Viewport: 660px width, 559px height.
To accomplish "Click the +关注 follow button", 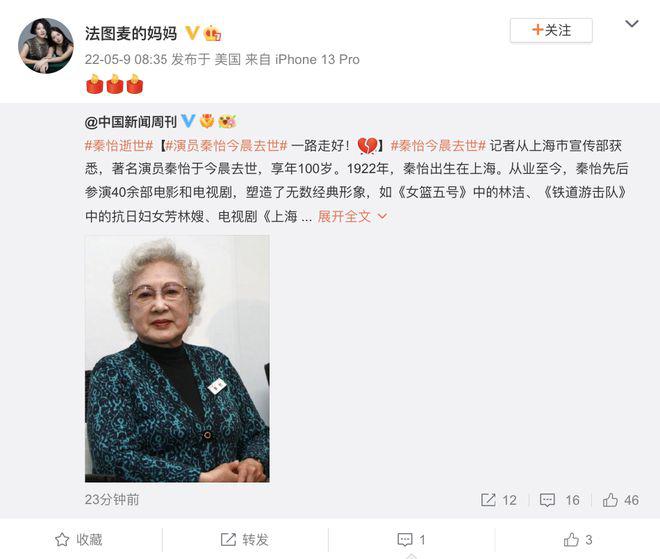I will 551,30.
